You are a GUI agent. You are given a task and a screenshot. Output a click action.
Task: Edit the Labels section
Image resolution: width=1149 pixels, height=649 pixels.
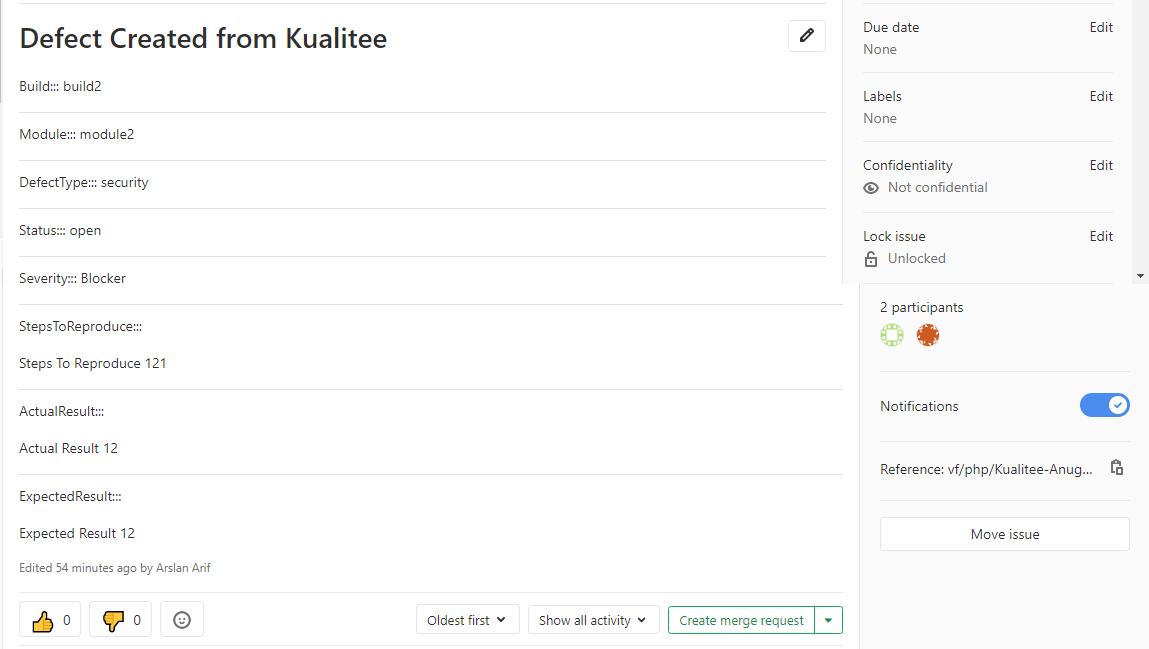point(1101,96)
